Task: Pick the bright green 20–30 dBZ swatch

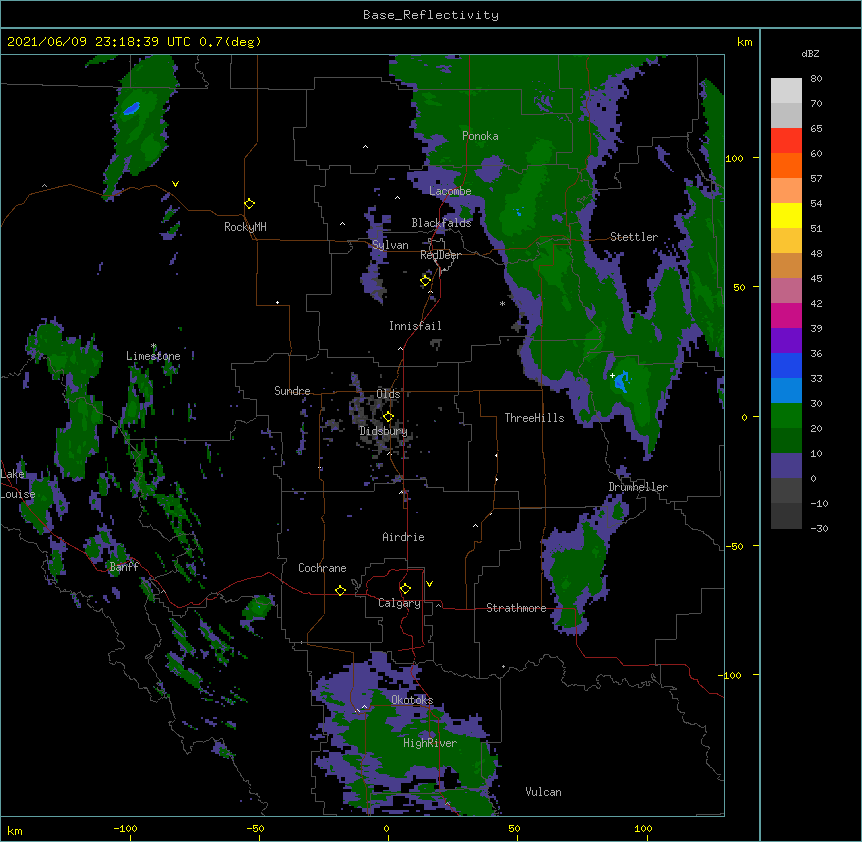Action: point(786,416)
